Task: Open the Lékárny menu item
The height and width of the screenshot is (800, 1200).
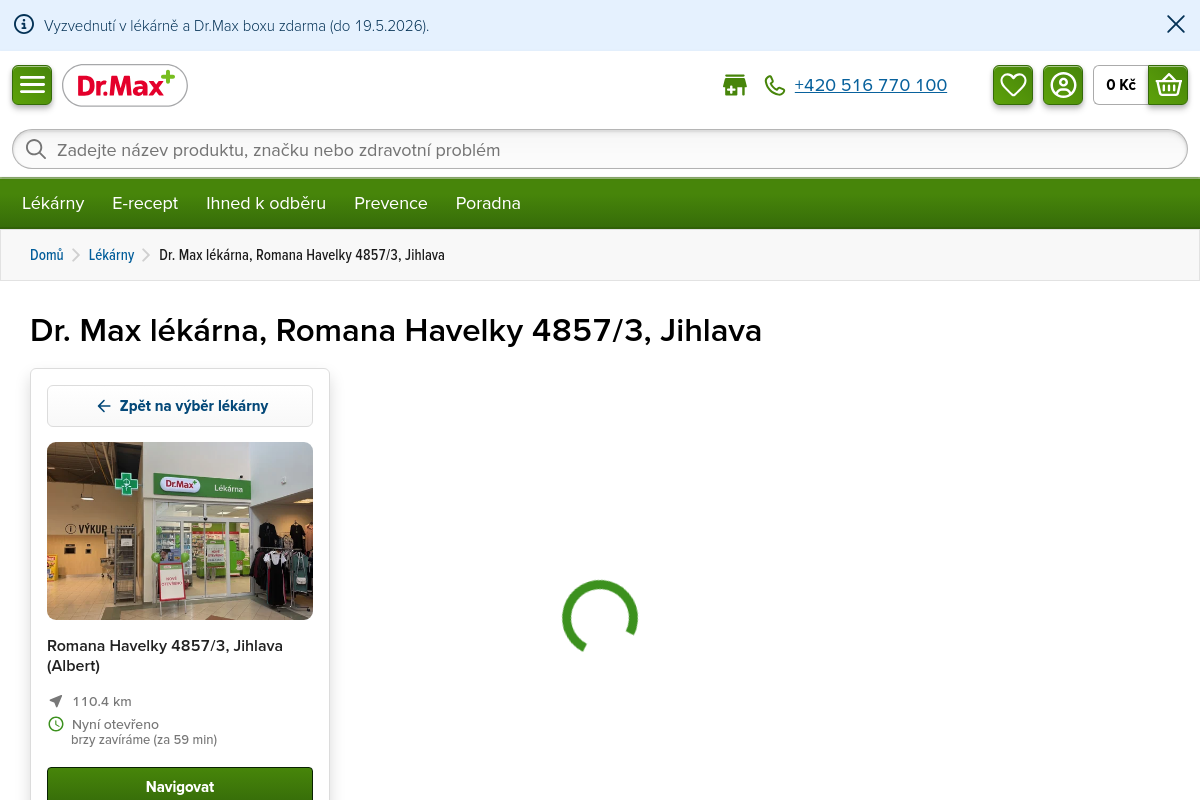Action: pos(53,203)
